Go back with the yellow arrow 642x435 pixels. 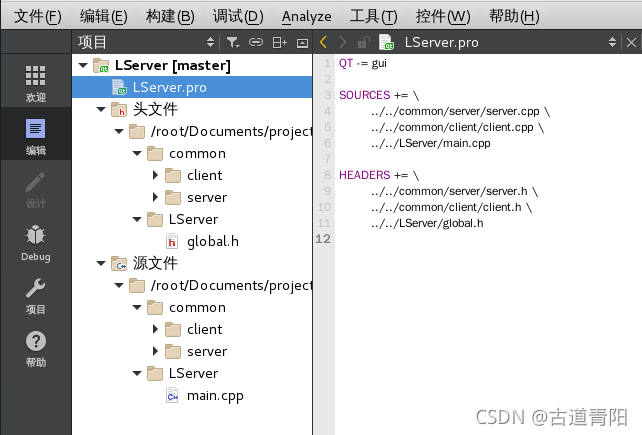point(323,42)
